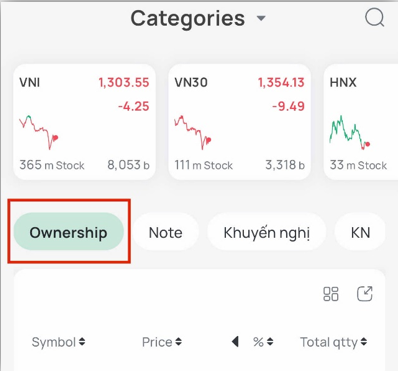Screen dimensions: 398x371
Task: Open the VNI index card
Action: click(84, 122)
